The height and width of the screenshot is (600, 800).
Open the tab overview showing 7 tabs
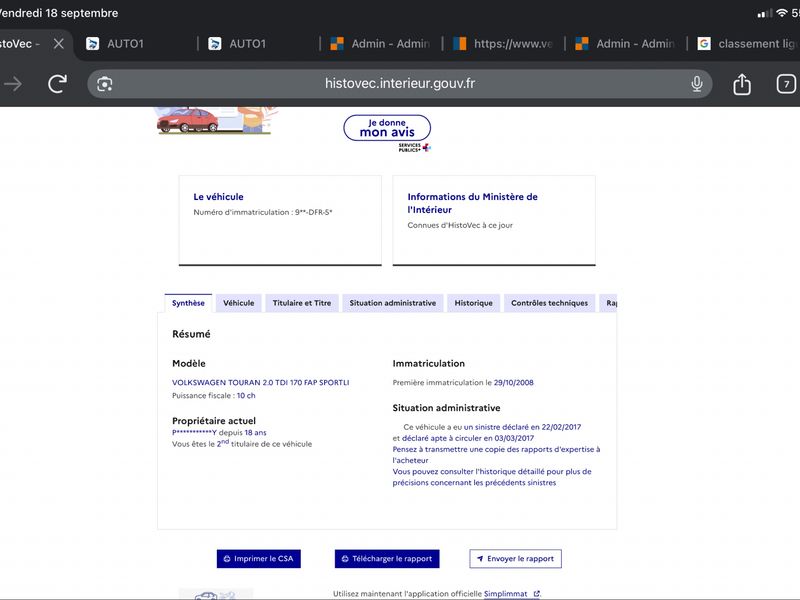(x=786, y=84)
